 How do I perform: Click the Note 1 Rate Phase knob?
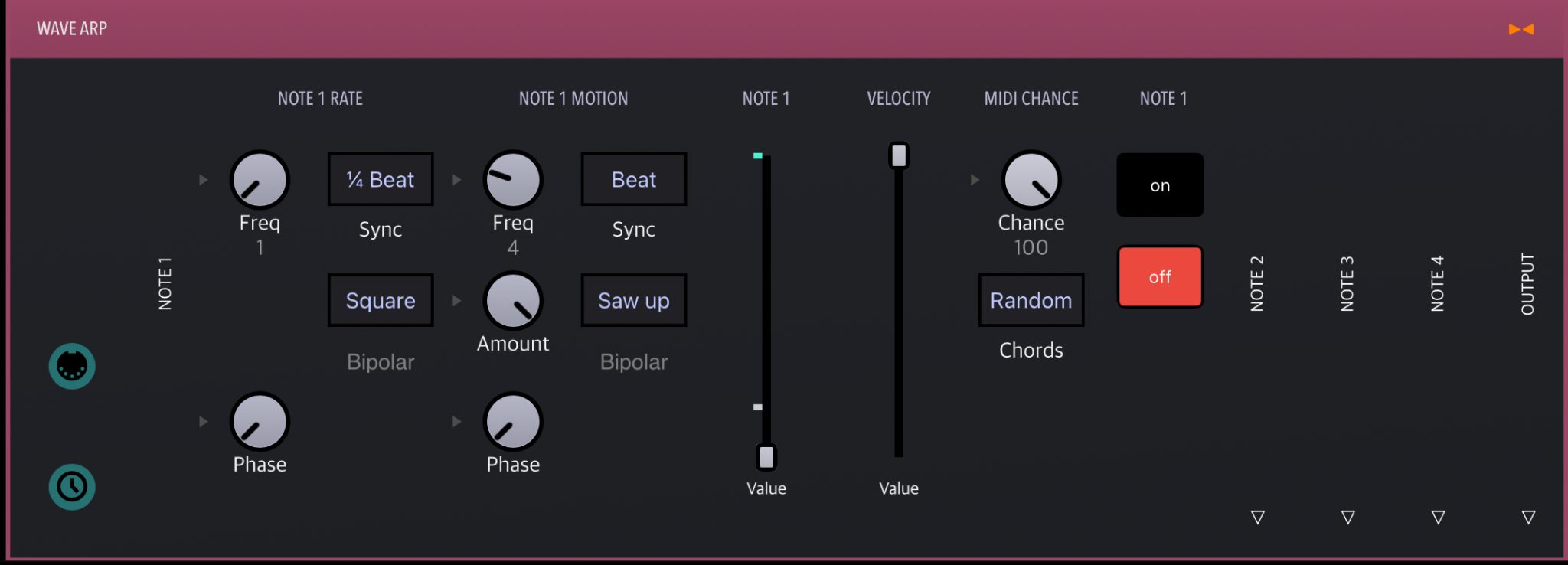coord(260,422)
